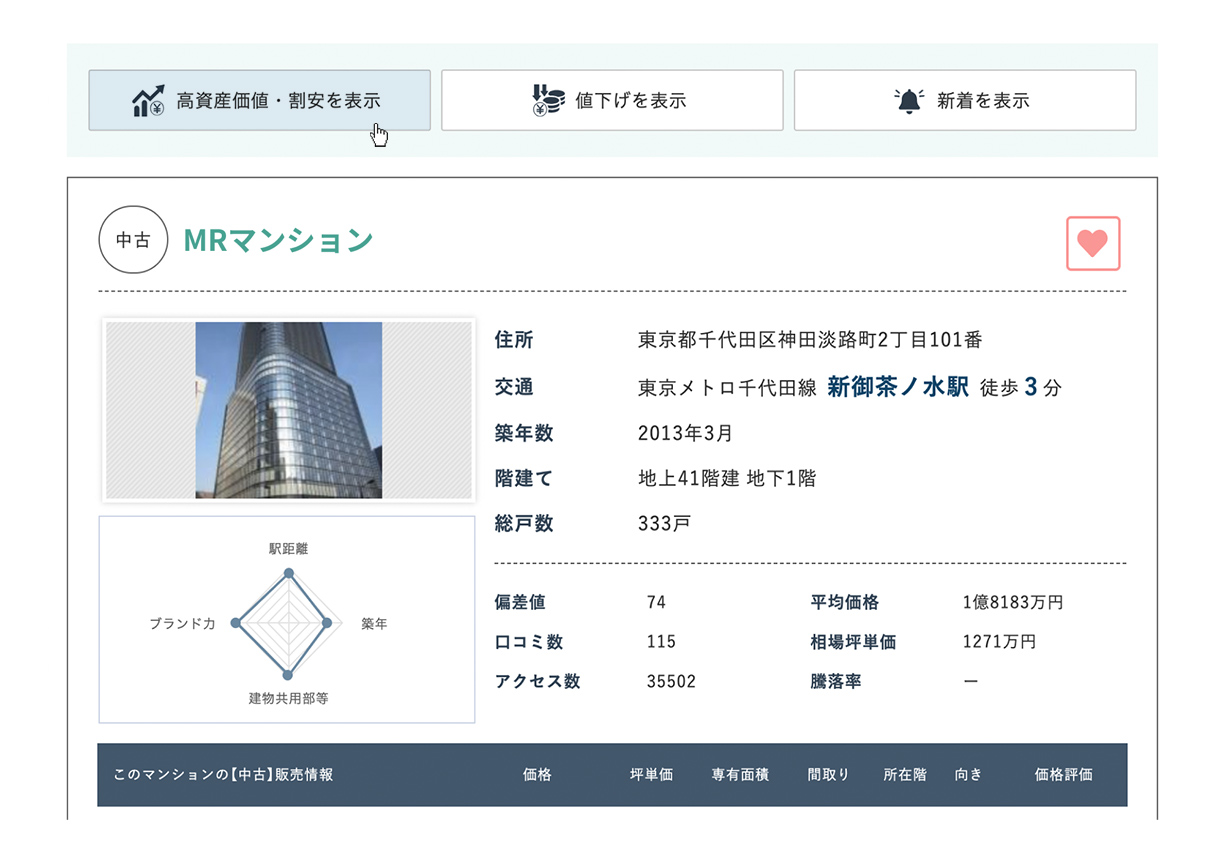Click the 地上41階建 地下1階 value
The image size is (1225, 856).
[727, 478]
